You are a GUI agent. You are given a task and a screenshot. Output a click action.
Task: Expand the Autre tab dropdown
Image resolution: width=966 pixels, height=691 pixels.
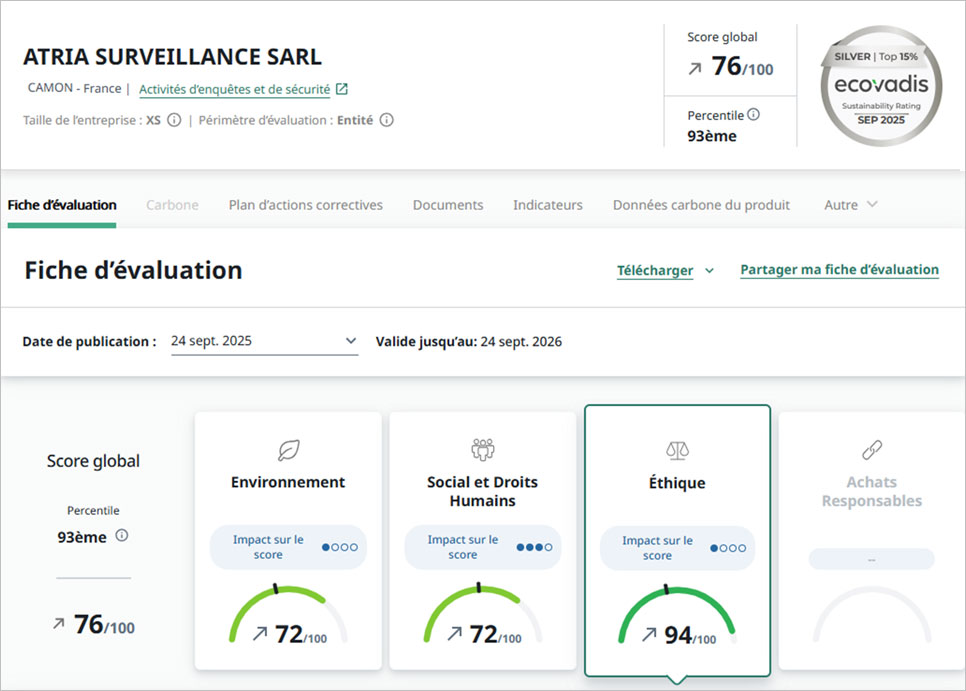850,205
